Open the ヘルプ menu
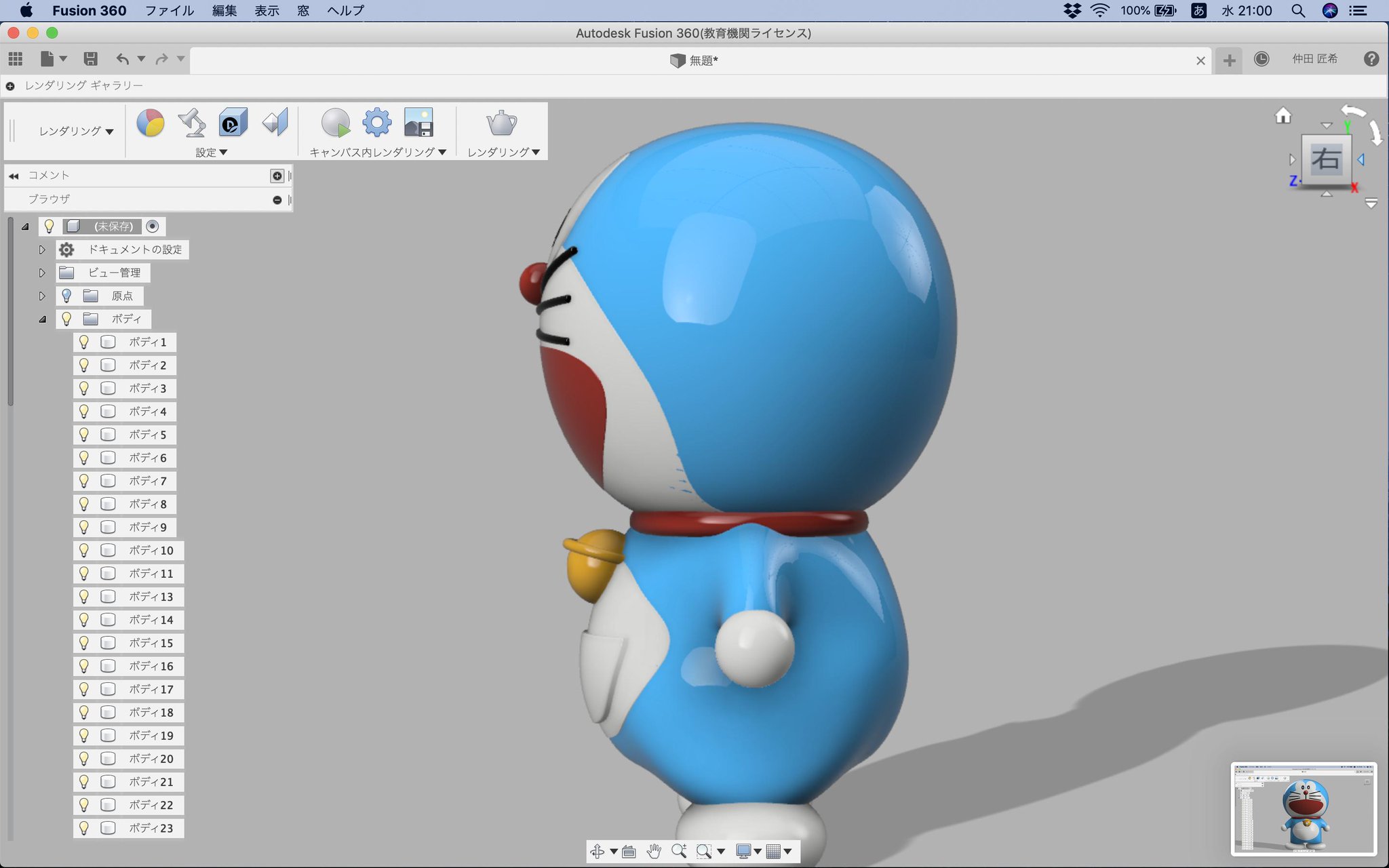This screenshot has width=1389, height=868. click(x=345, y=11)
